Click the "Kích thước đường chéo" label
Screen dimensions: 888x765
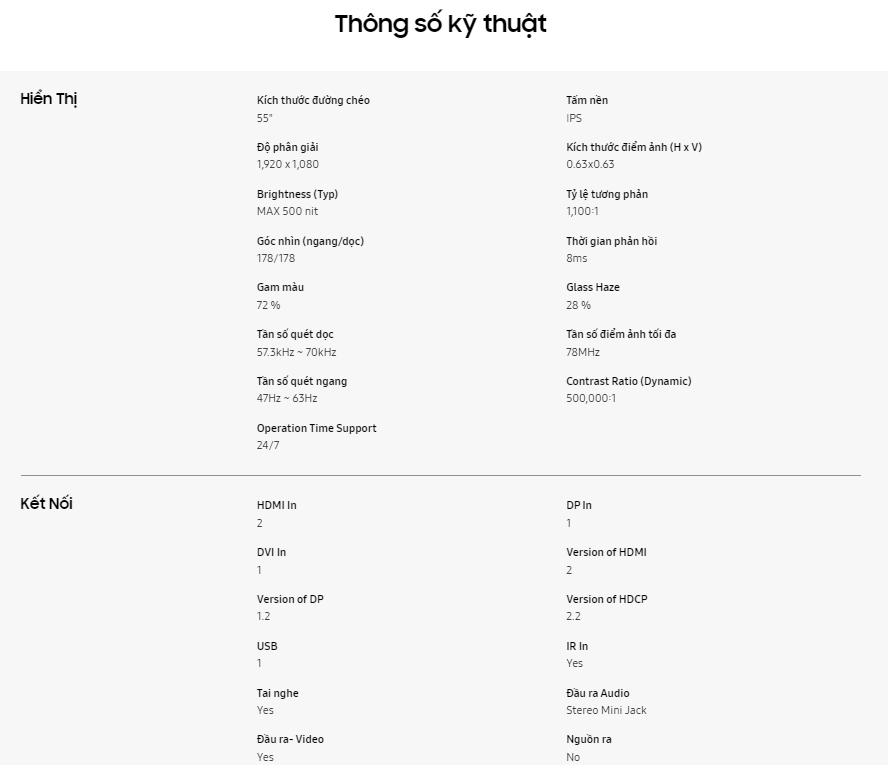313,100
